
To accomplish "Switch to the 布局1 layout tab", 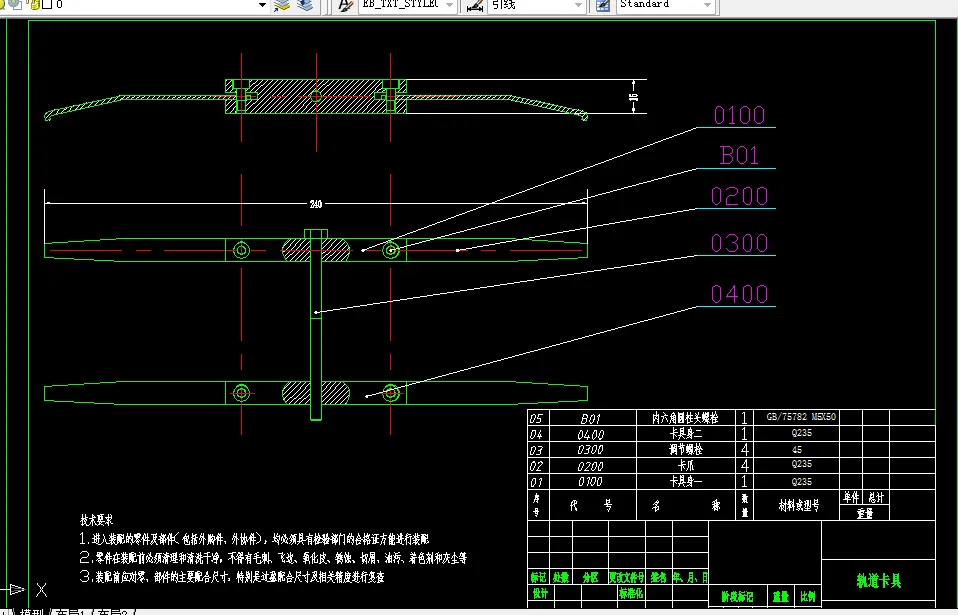I will pos(68,611).
